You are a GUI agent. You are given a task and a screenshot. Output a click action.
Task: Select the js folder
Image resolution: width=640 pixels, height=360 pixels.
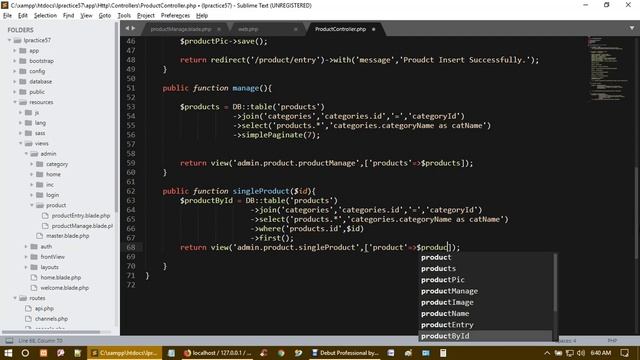pyautogui.click(x=36, y=112)
